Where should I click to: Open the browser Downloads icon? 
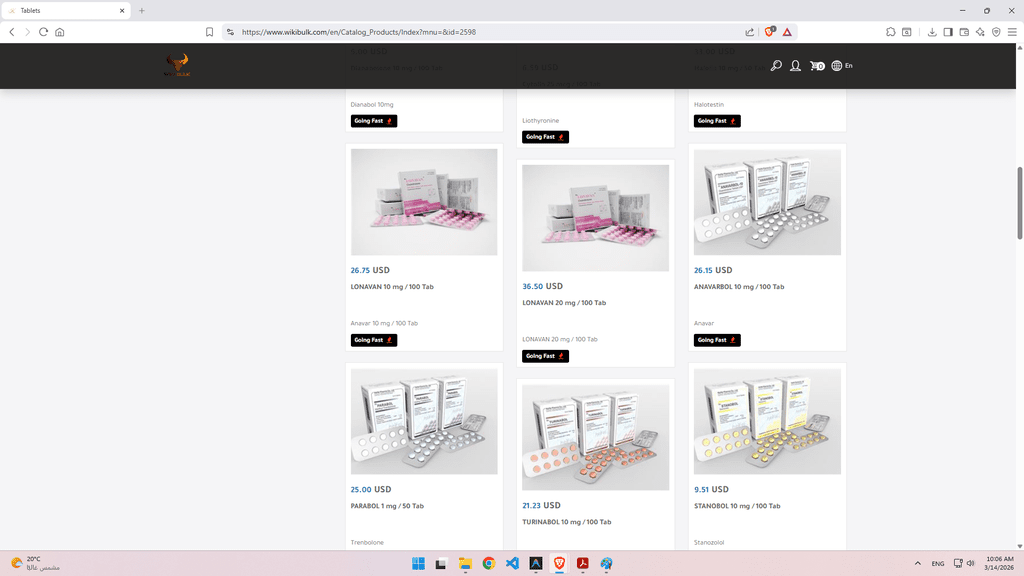pyautogui.click(x=932, y=32)
